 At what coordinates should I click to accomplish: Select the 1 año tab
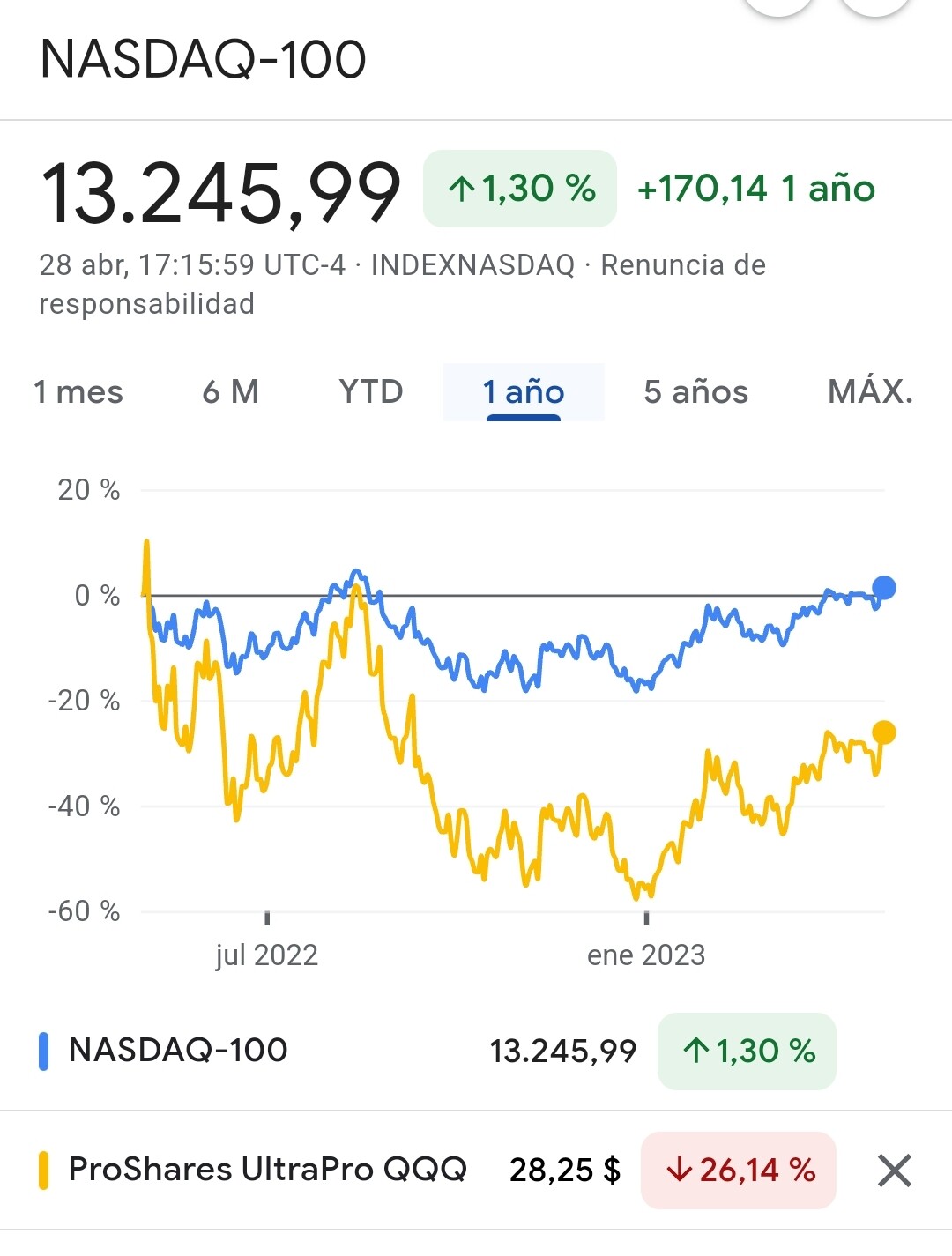tap(524, 391)
